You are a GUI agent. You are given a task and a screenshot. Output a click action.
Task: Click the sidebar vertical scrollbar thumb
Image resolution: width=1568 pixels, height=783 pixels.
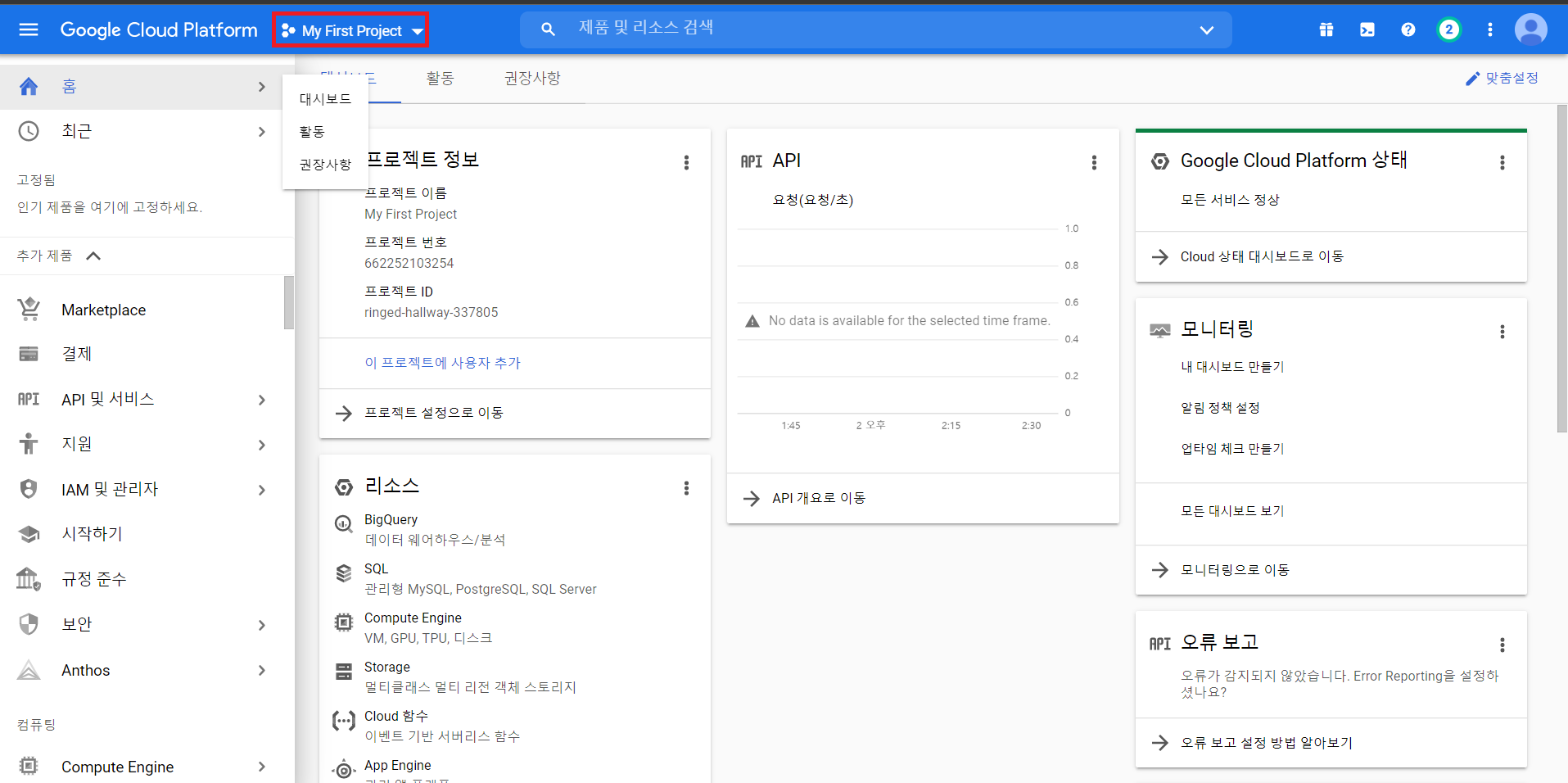point(288,302)
